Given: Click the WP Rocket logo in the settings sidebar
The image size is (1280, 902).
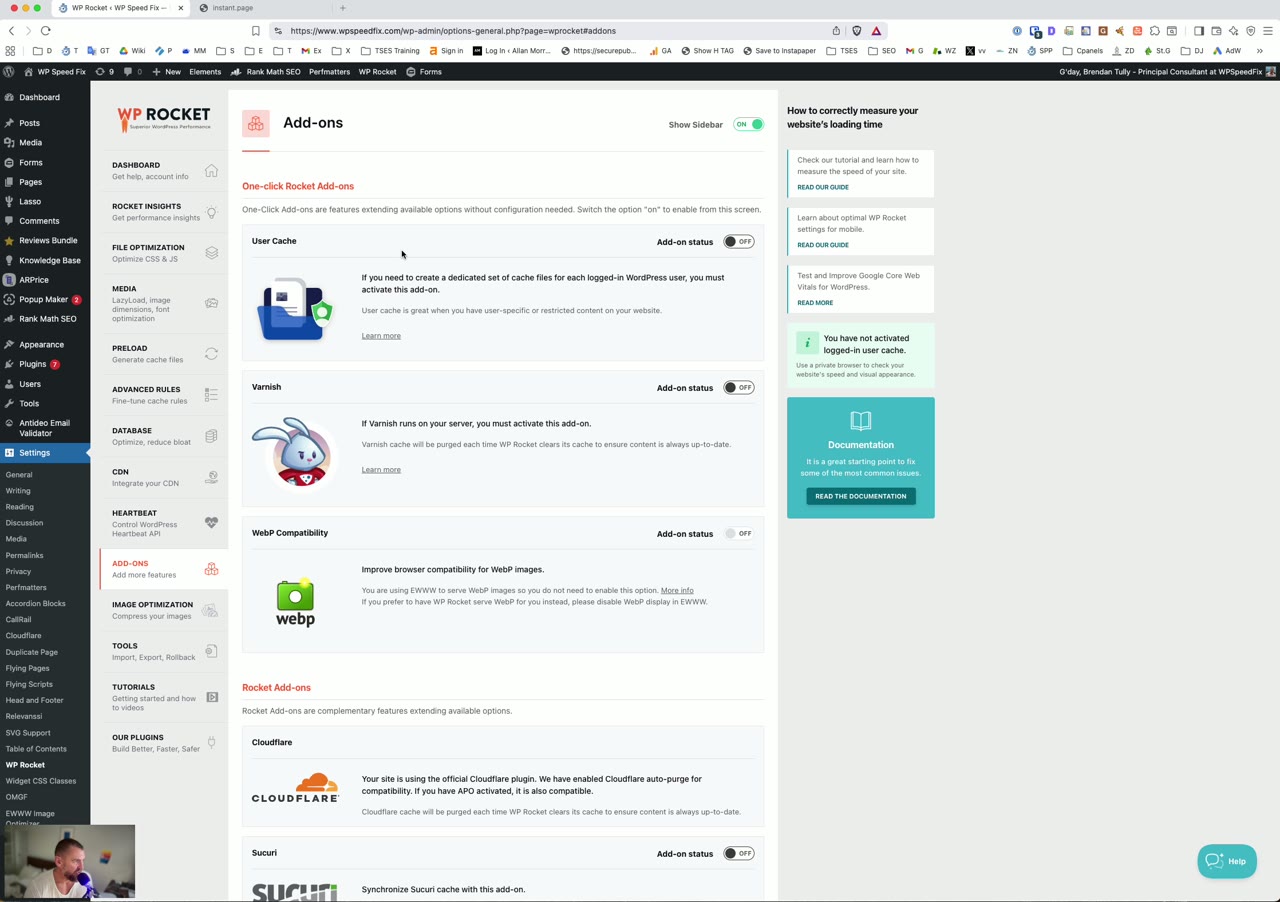Looking at the screenshot, I should click(x=163, y=117).
